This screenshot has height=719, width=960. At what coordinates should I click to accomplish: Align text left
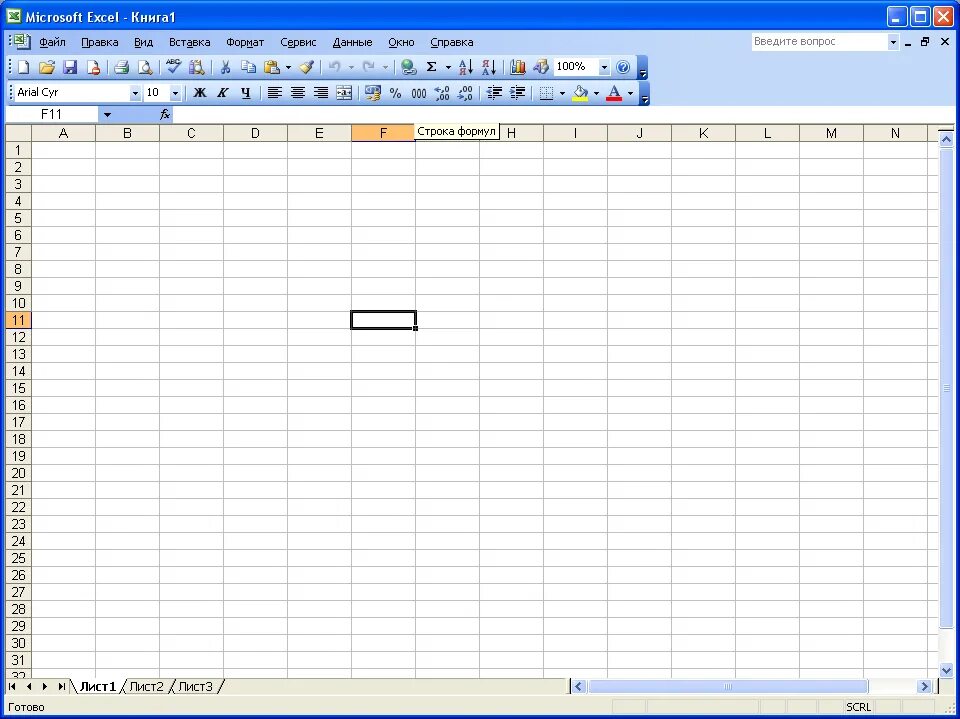click(x=274, y=92)
